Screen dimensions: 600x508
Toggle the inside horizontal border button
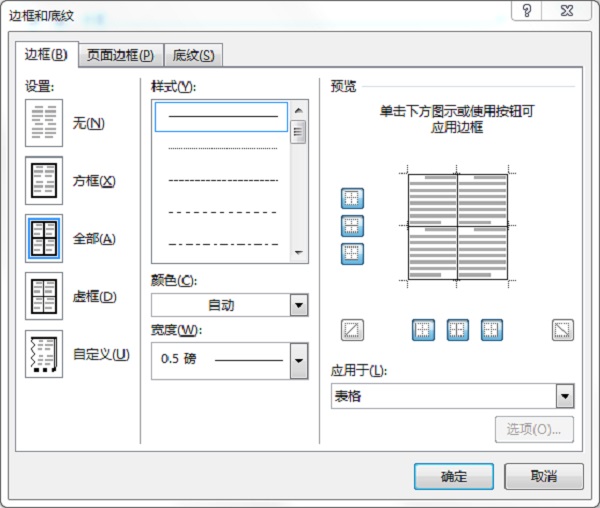point(353,226)
